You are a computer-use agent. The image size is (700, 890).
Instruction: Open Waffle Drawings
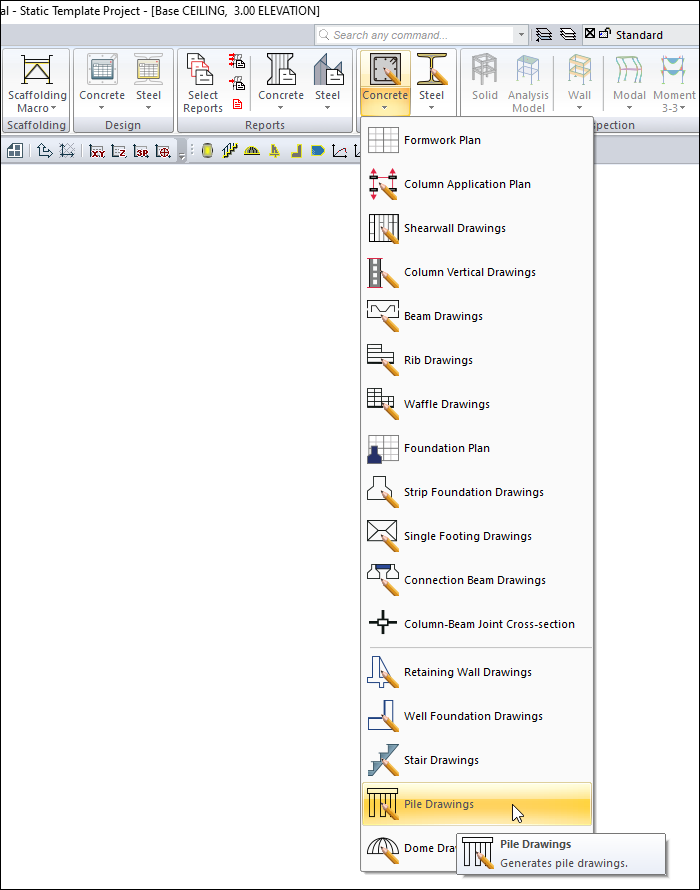click(476, 404)
